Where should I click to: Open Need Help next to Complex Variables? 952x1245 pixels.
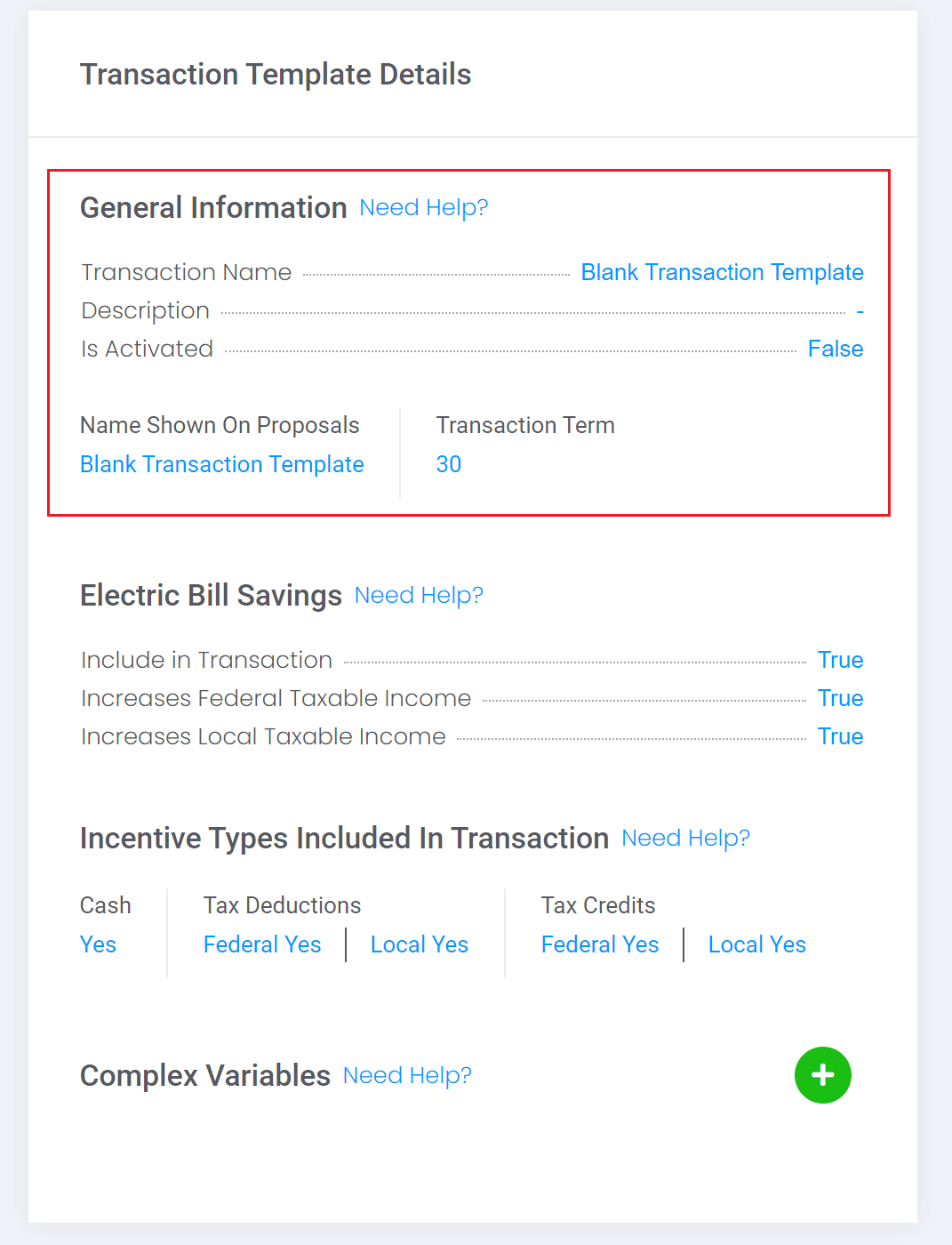tap(407, 1076)
